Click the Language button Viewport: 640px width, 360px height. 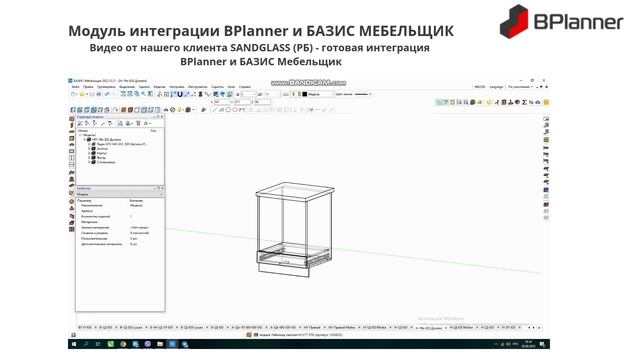point(496,87)
